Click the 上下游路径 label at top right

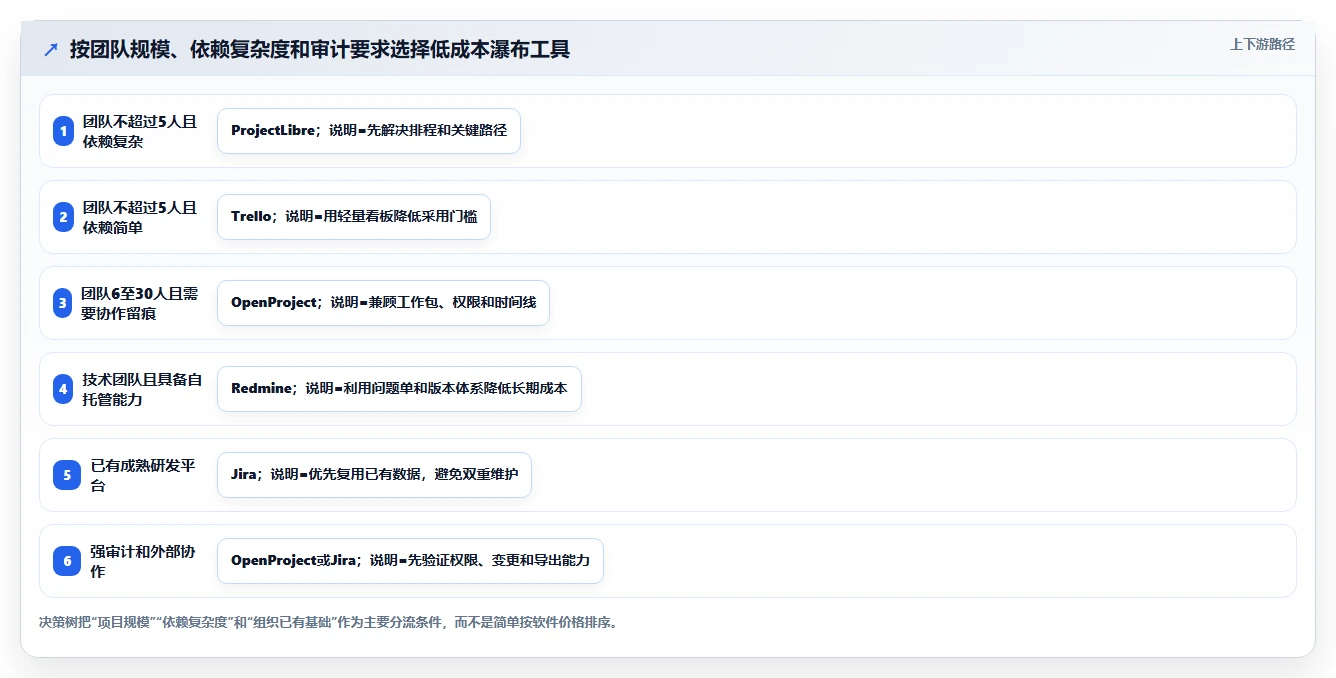coord(1262,44)
